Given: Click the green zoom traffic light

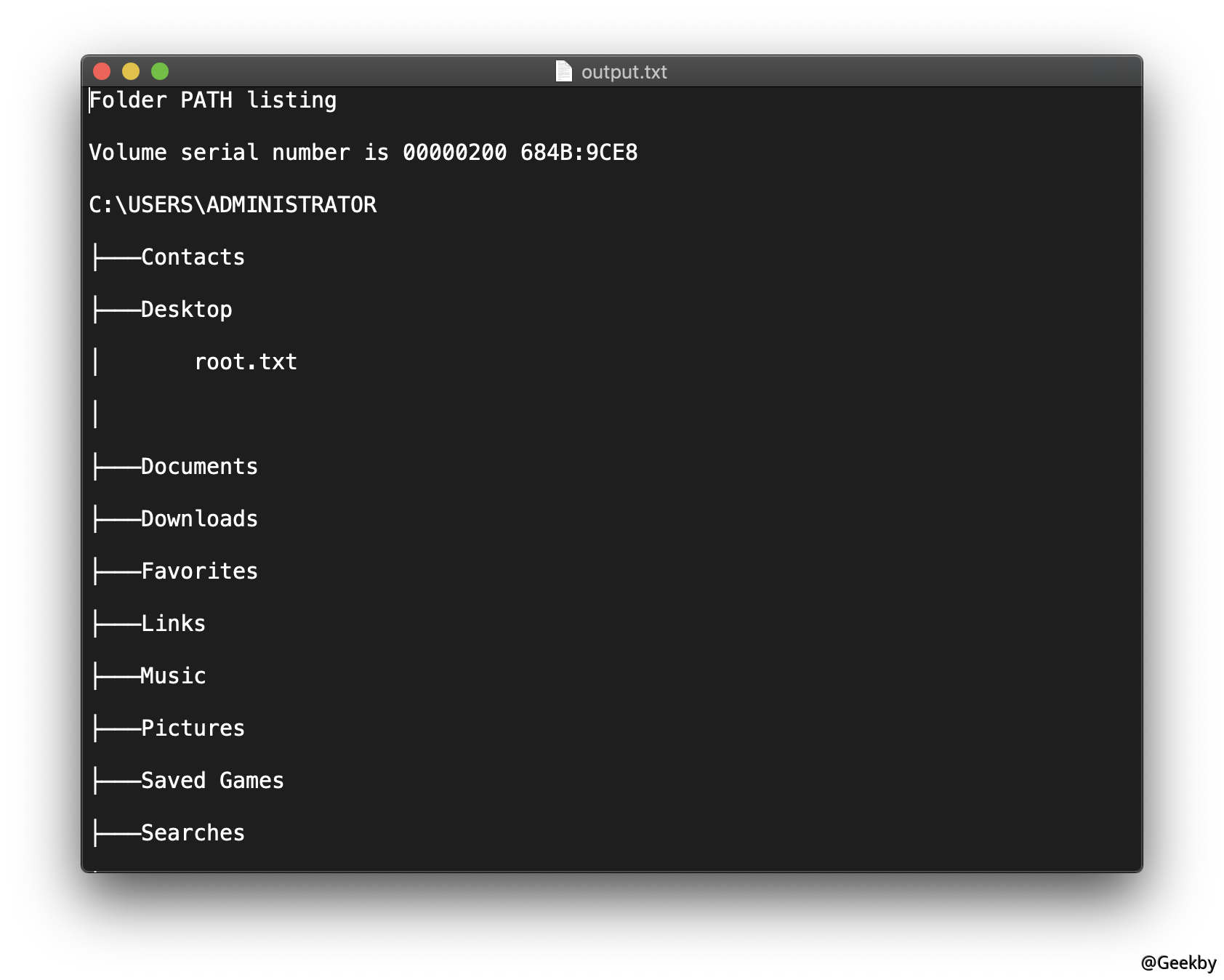Looking at the screenshot, I should point(158,71).
